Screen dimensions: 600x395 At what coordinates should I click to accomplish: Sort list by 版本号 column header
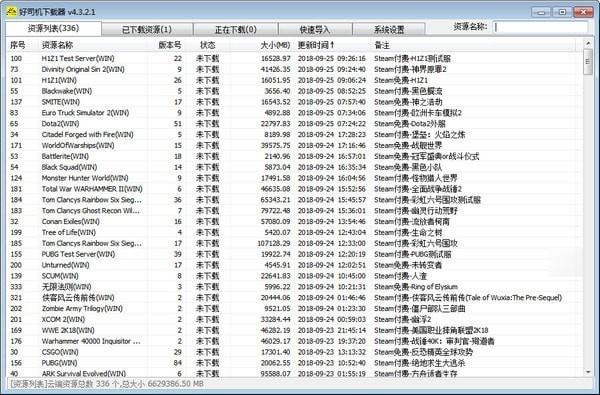169,45
